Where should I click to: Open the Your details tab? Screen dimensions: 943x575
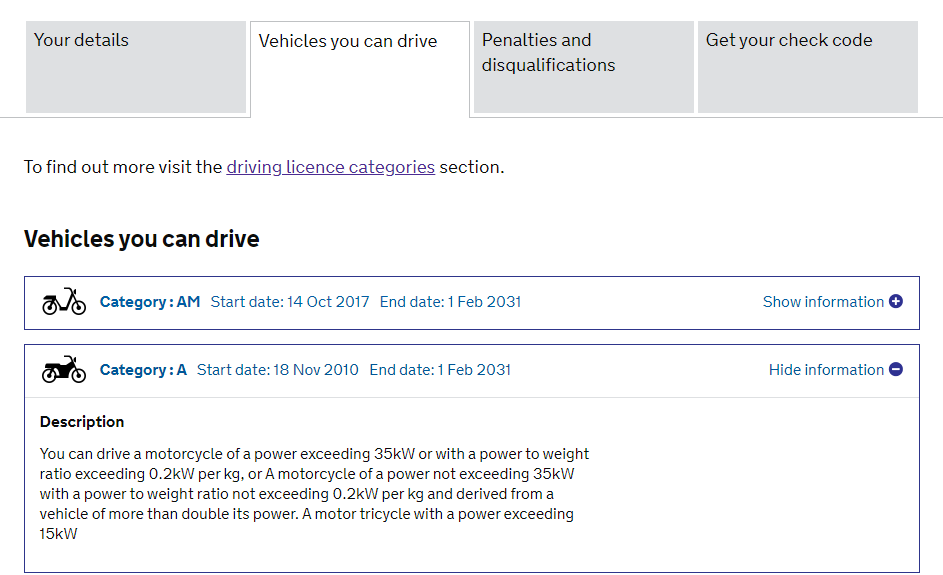tap(136, 67)
